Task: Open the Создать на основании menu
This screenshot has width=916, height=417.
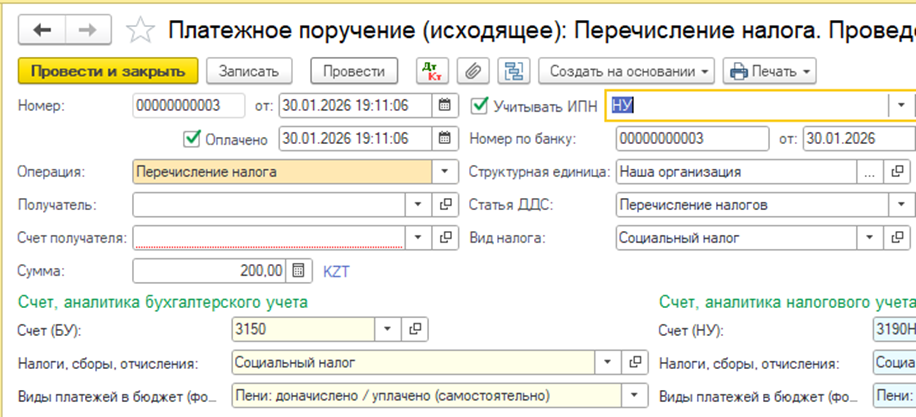Action: [x=628, y=72]
